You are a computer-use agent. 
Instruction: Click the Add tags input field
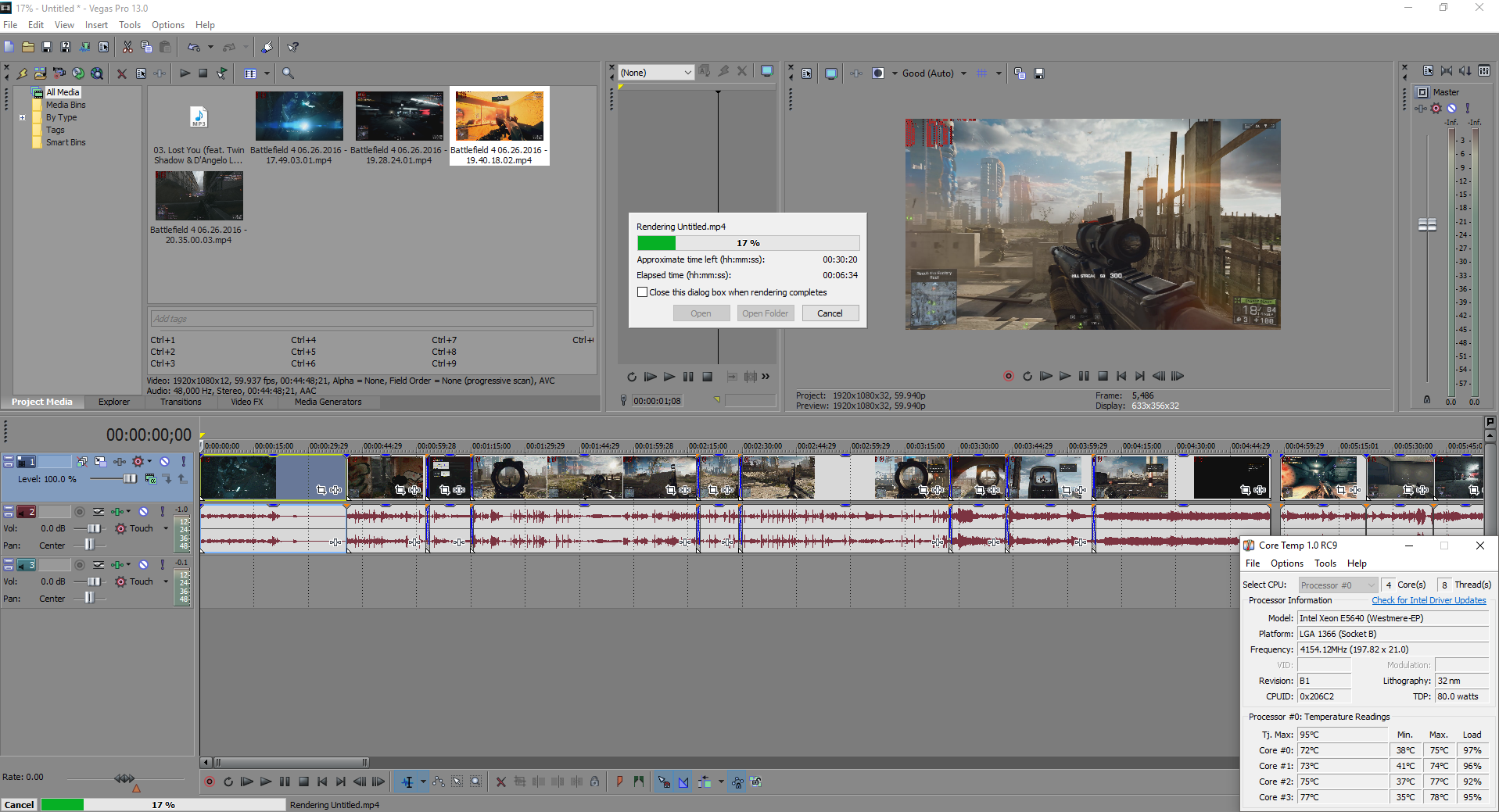point(371,319)
